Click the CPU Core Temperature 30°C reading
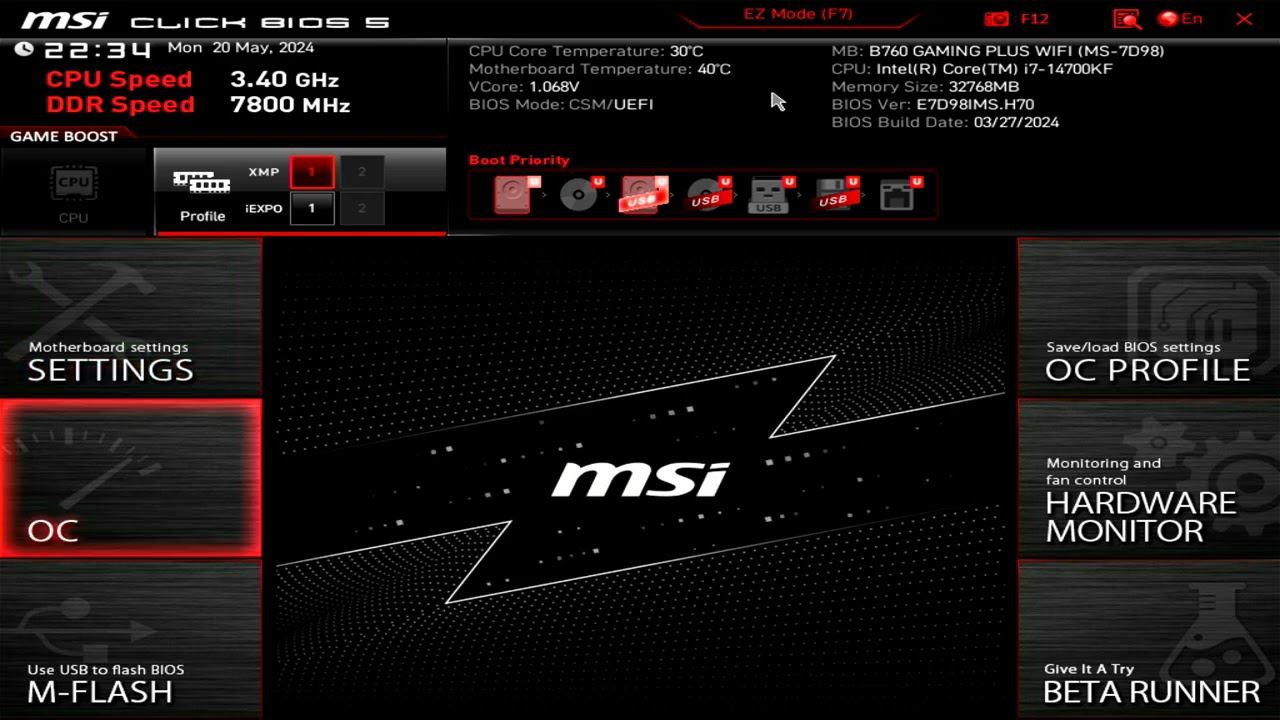 tap(586, 51)
